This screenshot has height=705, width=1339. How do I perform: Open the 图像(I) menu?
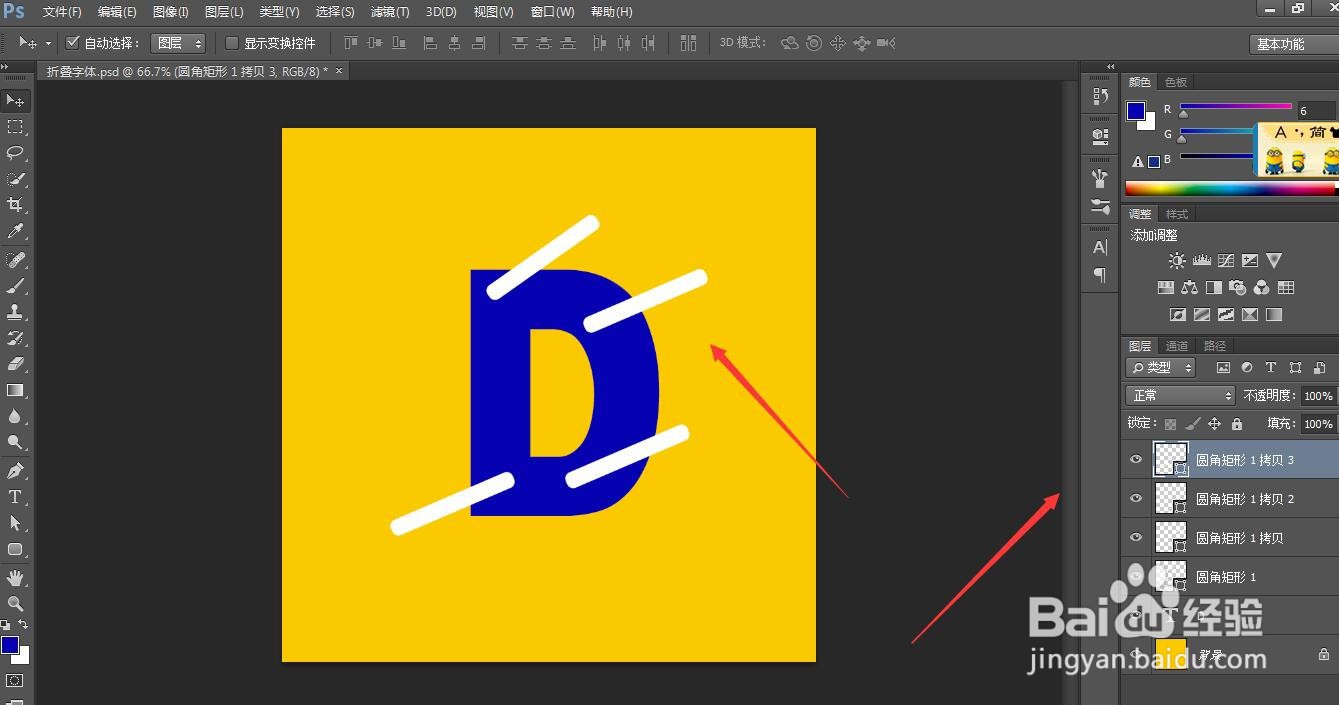pyautogui.click(x=171, y=12)
